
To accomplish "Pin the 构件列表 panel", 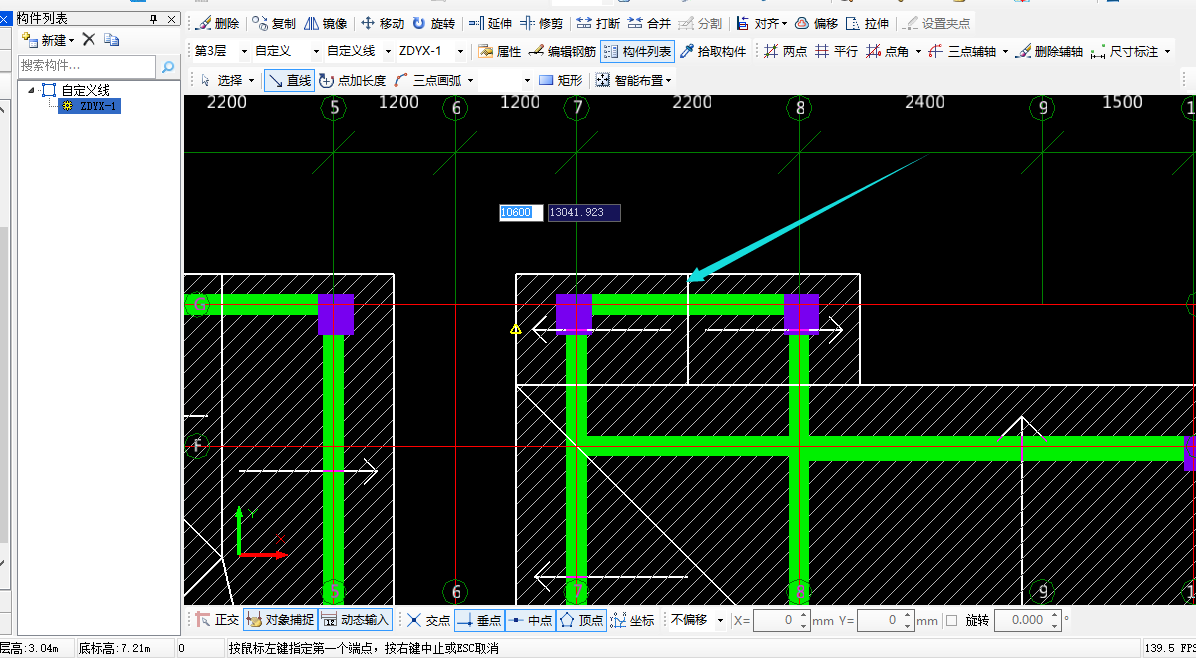I will pyautogui.click(x=153, y=18).
